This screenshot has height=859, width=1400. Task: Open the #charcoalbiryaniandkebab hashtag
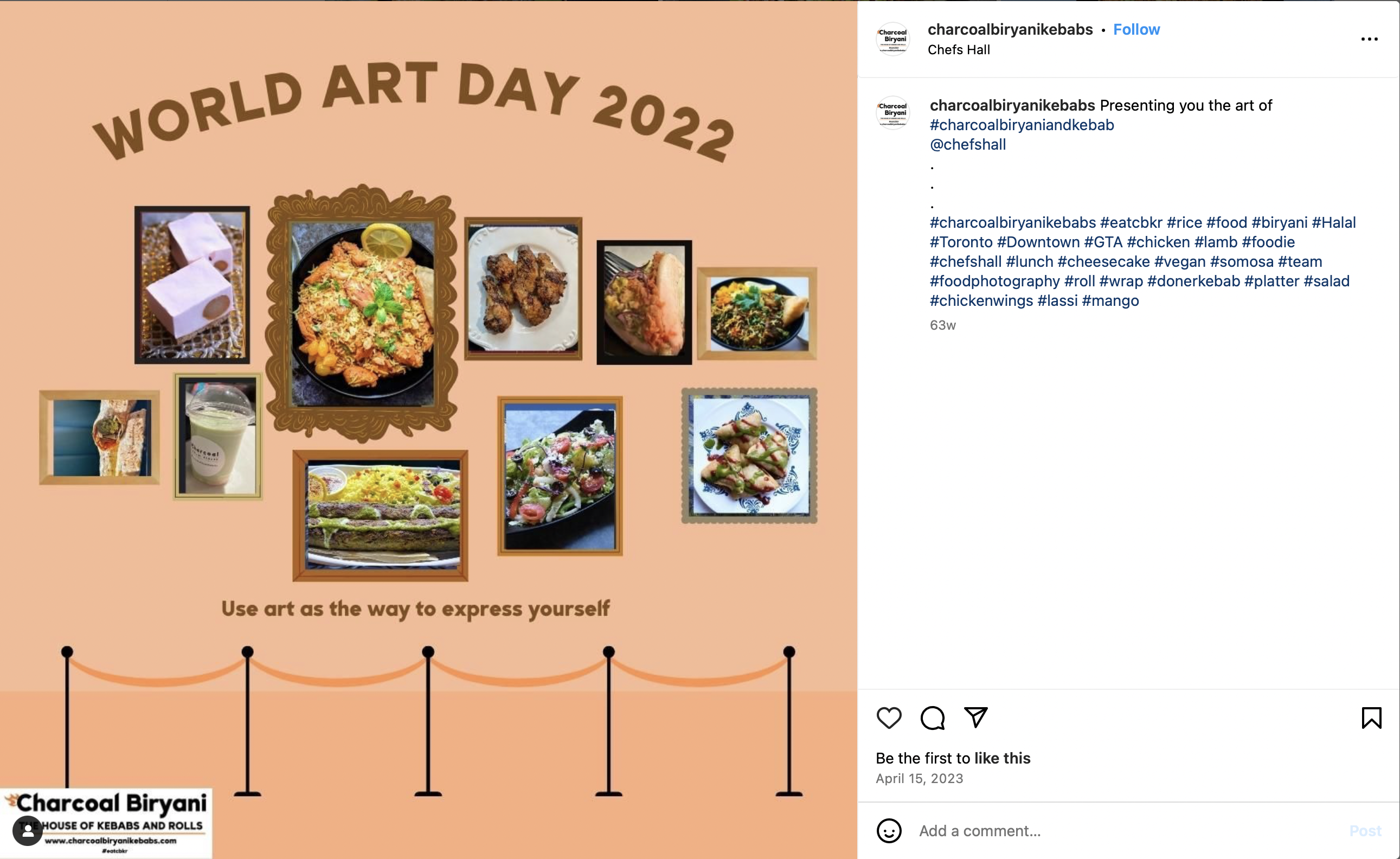coord(1022,125)
